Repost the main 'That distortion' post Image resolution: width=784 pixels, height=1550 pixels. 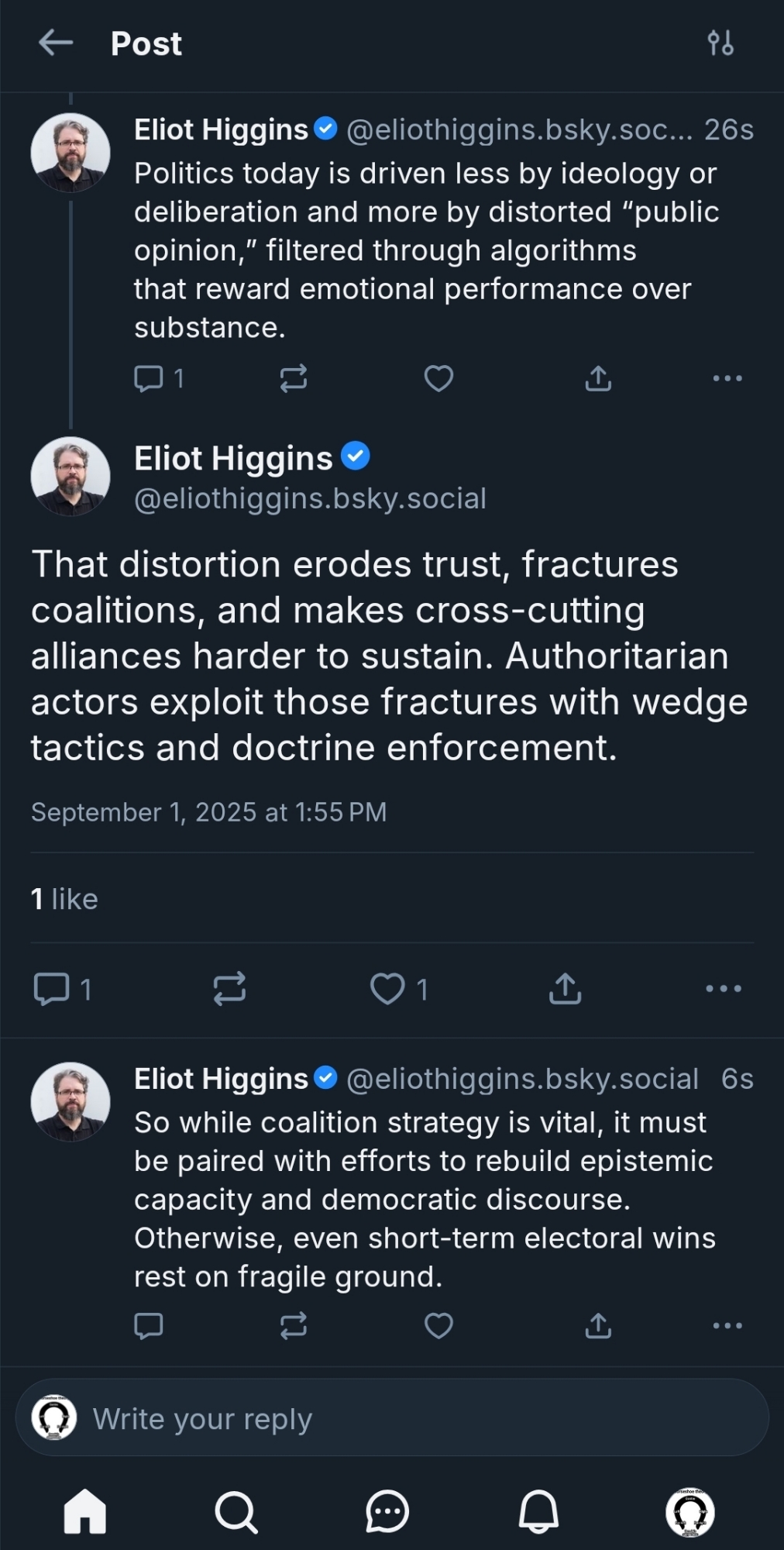click(x=229, y=988)
